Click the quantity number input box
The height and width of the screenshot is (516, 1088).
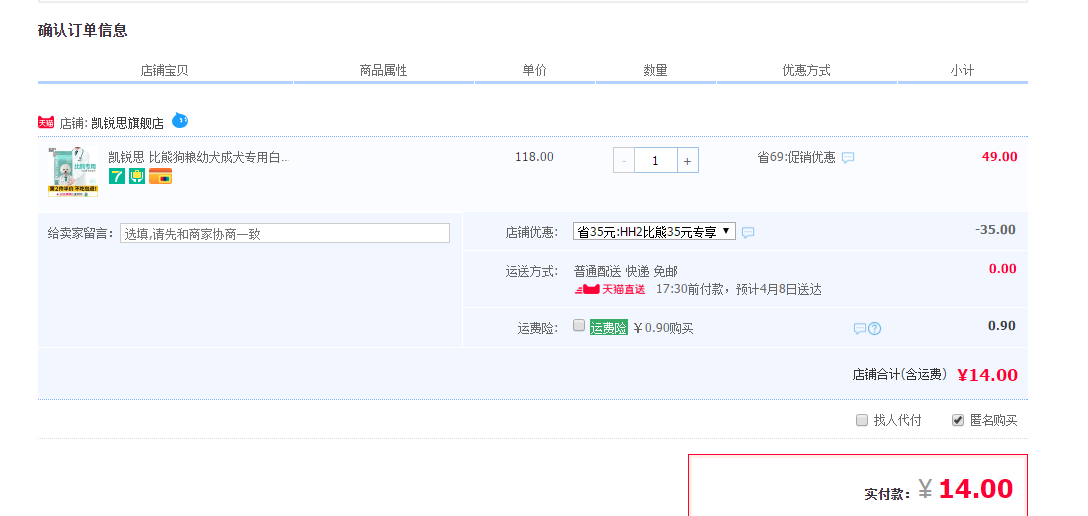click(655, 160)
